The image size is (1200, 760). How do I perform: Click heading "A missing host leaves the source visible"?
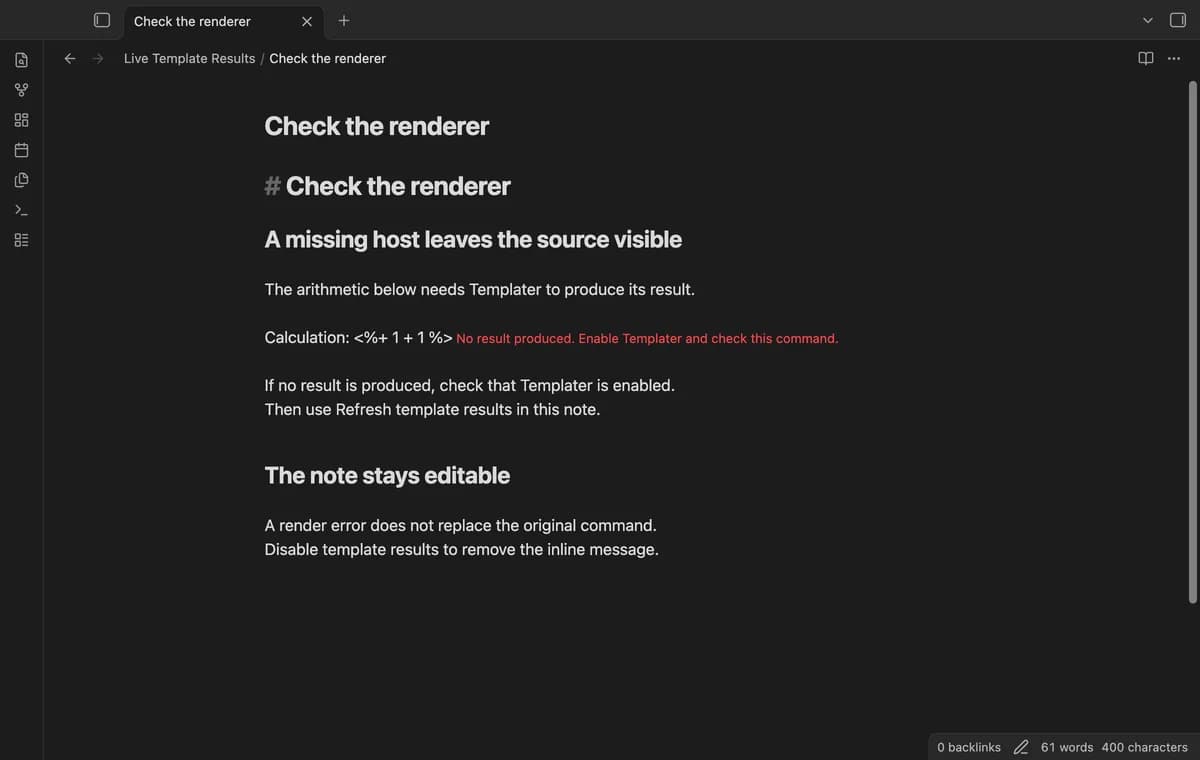(473, 240)
